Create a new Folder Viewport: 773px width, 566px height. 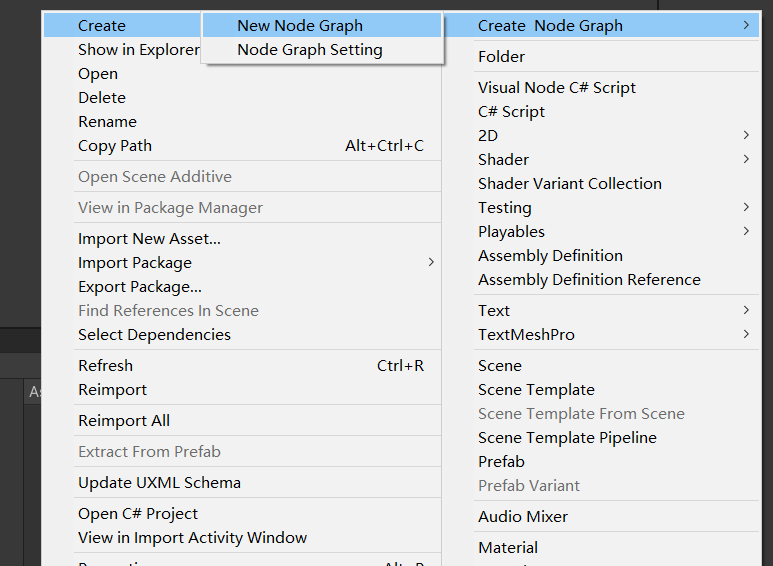click(x=601, y=57)
